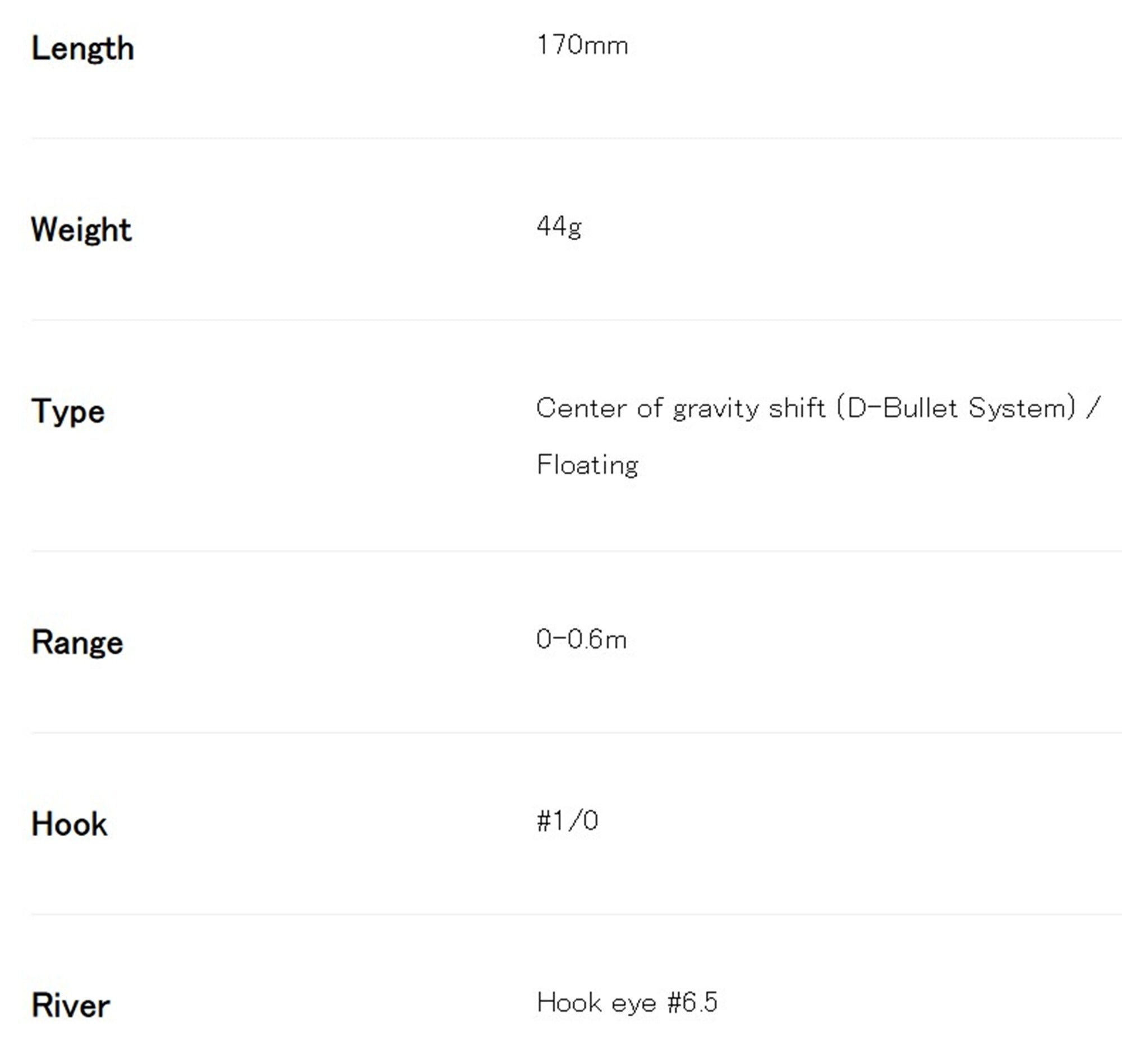Screen dimensions: 1122x1064
Task: Select the 170mm length value
Action: click(x=582, y=45)
